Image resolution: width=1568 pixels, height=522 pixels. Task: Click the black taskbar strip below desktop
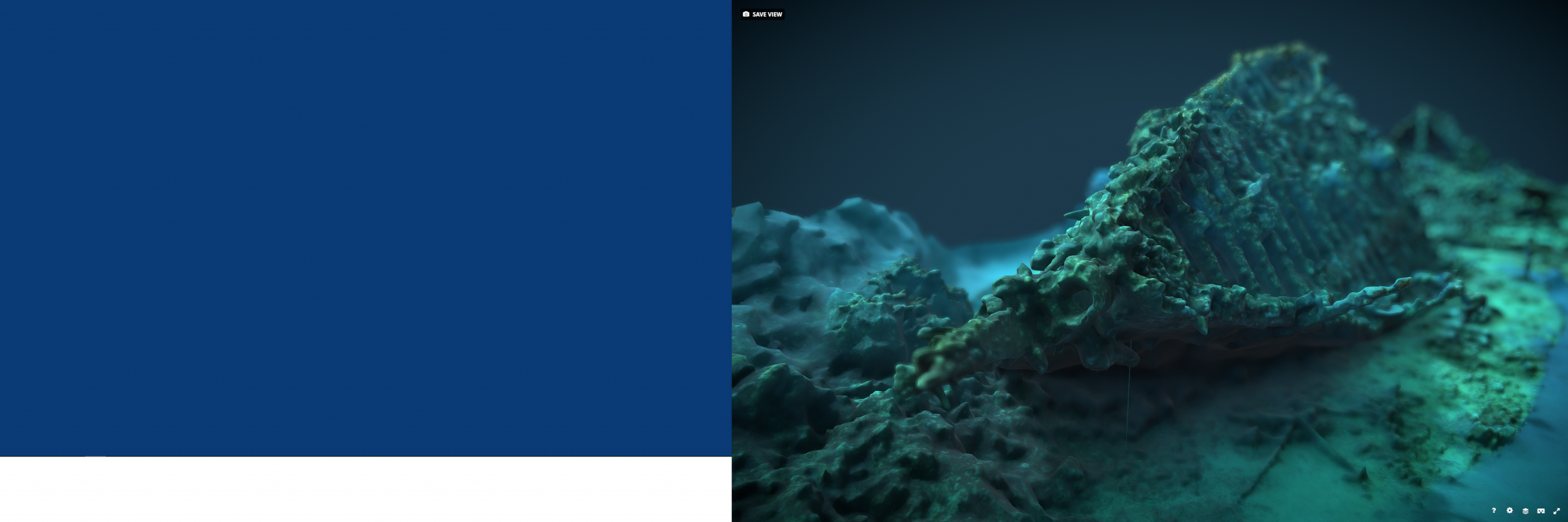pos(367,490)
